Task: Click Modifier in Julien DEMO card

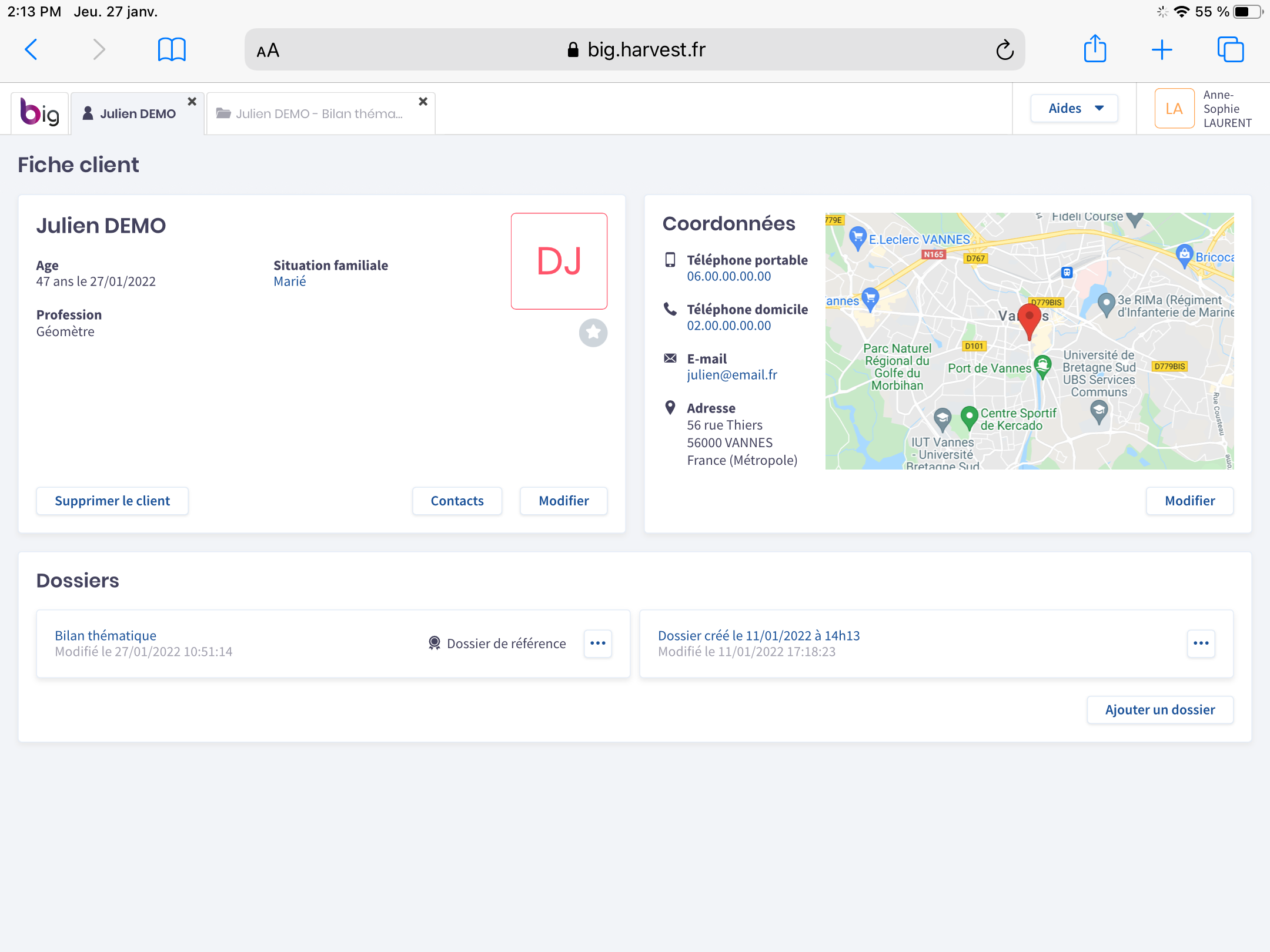Action: click(x=563, y=501)
